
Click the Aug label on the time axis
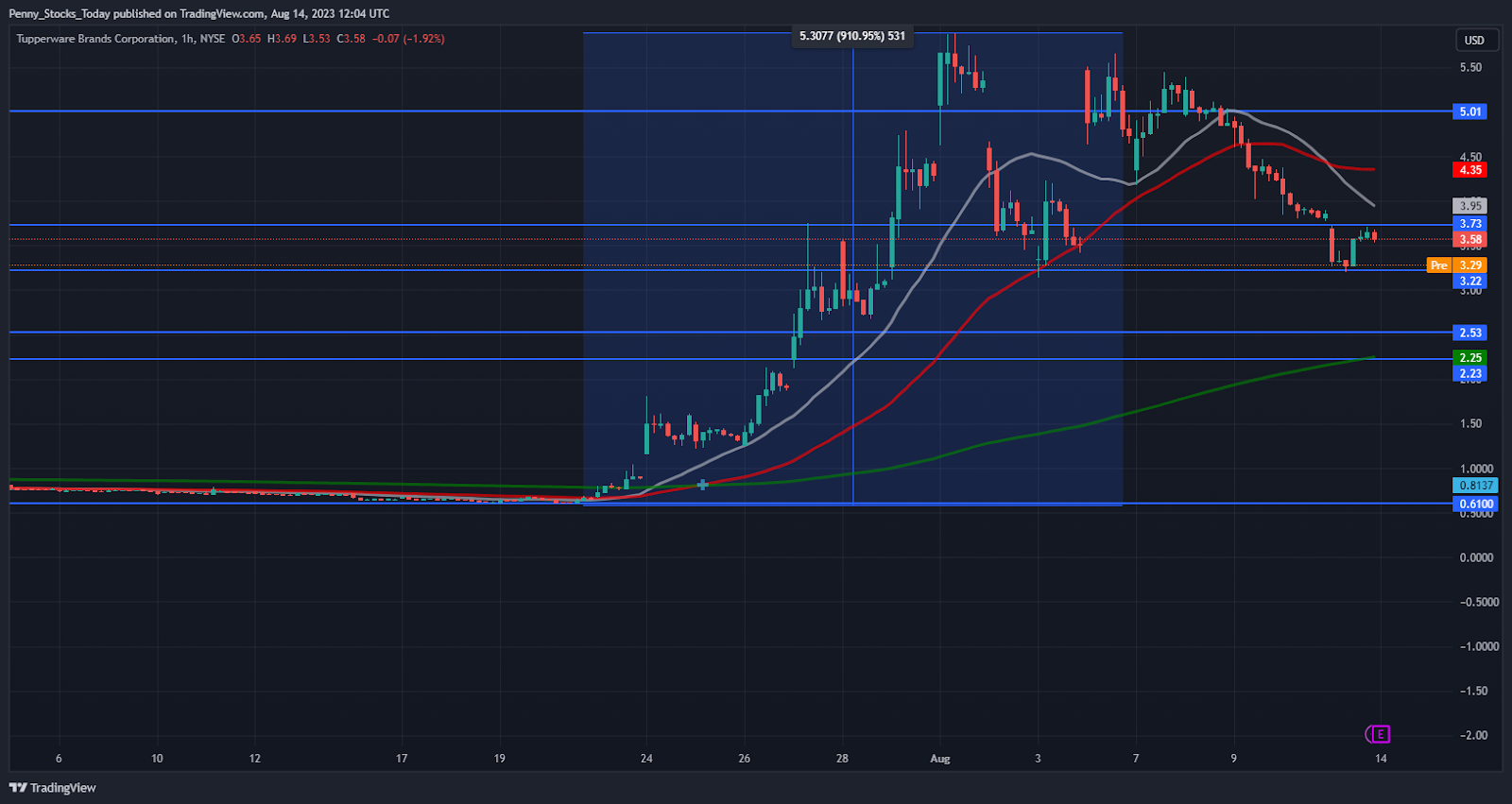(x=939, y=759)
